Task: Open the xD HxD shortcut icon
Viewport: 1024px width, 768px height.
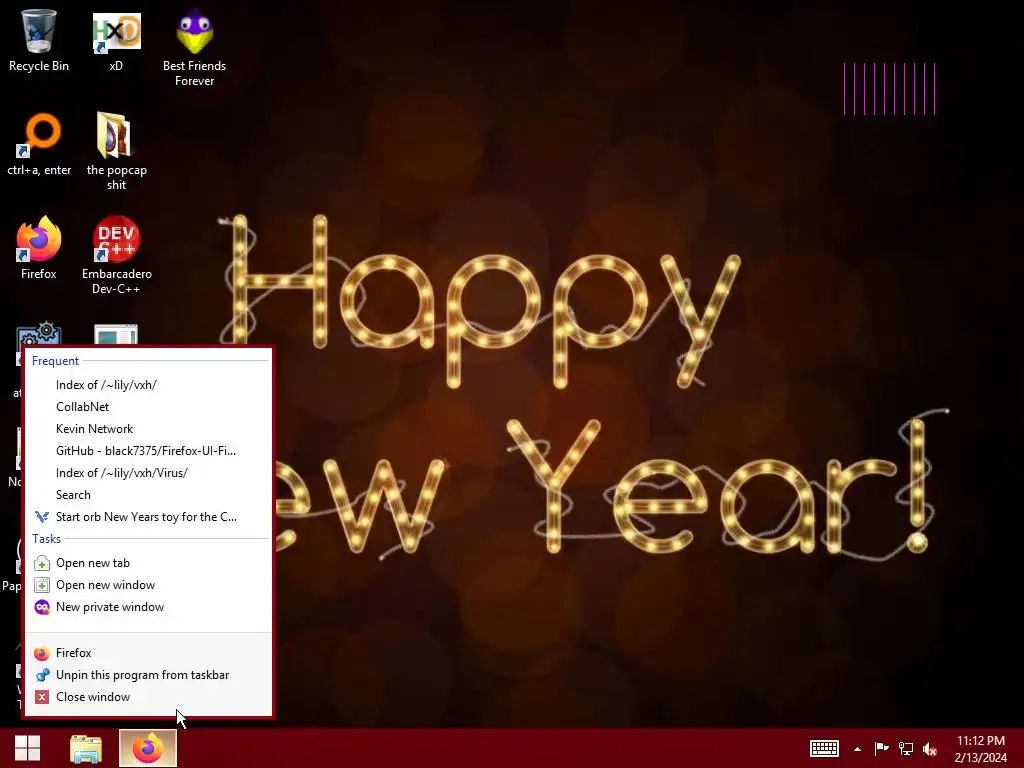Action: (x=116, y=40)
